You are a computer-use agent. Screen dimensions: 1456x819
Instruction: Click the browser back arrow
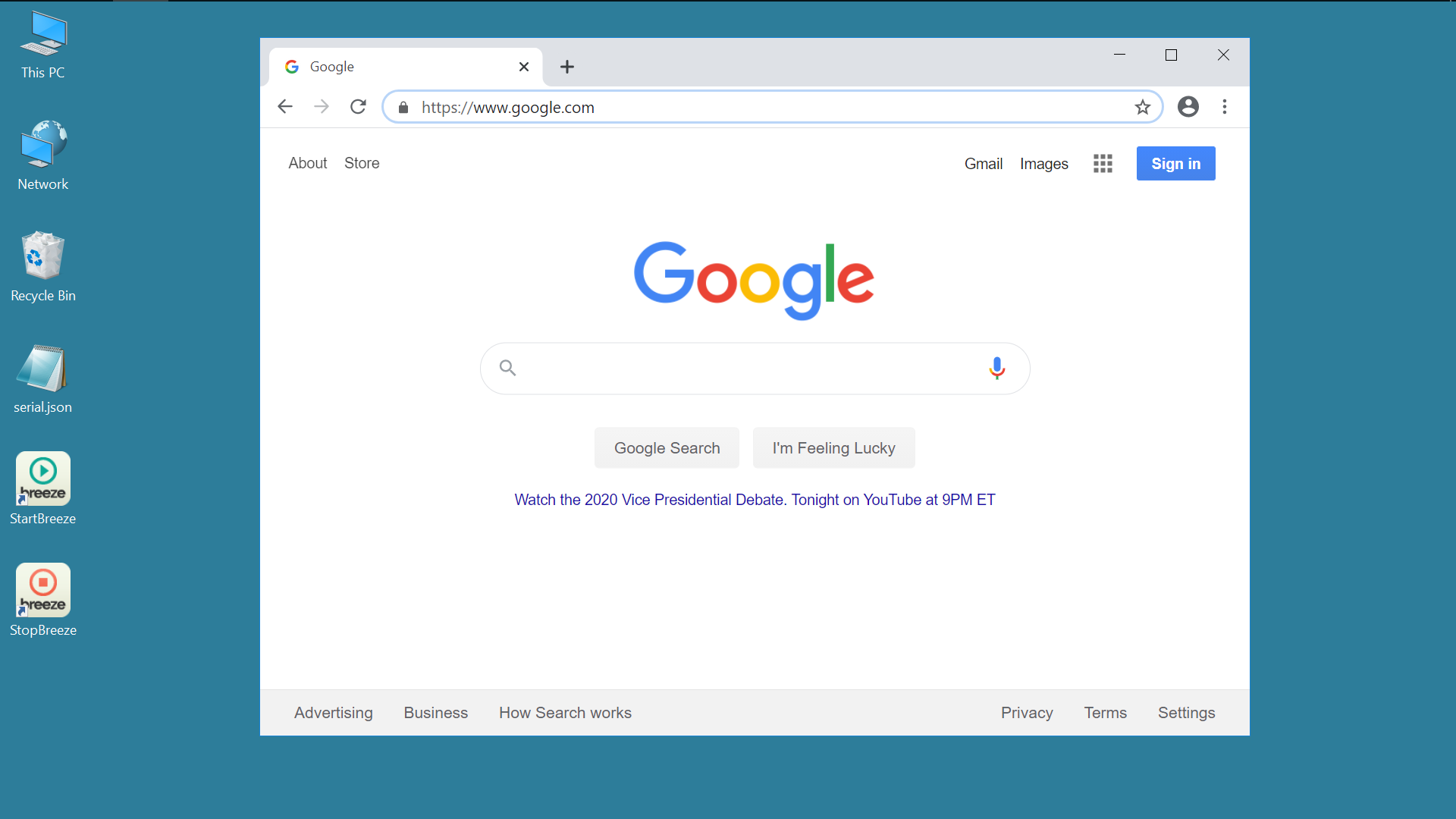point(285,107)
